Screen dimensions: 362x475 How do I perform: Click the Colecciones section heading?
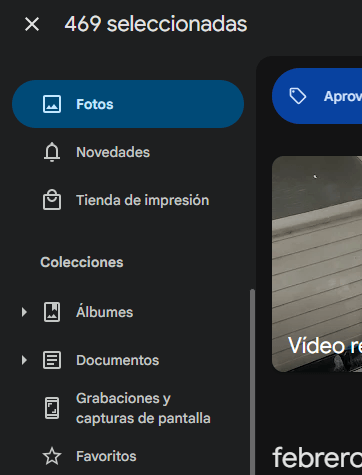coord(82,262)
